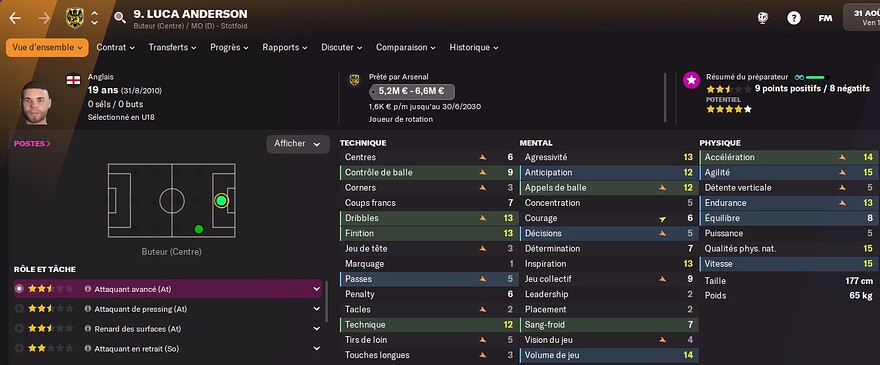The height and width of the screenshot is (365, 880).
Task: Open the Transferts menu
Action: (x=172, y=48)
